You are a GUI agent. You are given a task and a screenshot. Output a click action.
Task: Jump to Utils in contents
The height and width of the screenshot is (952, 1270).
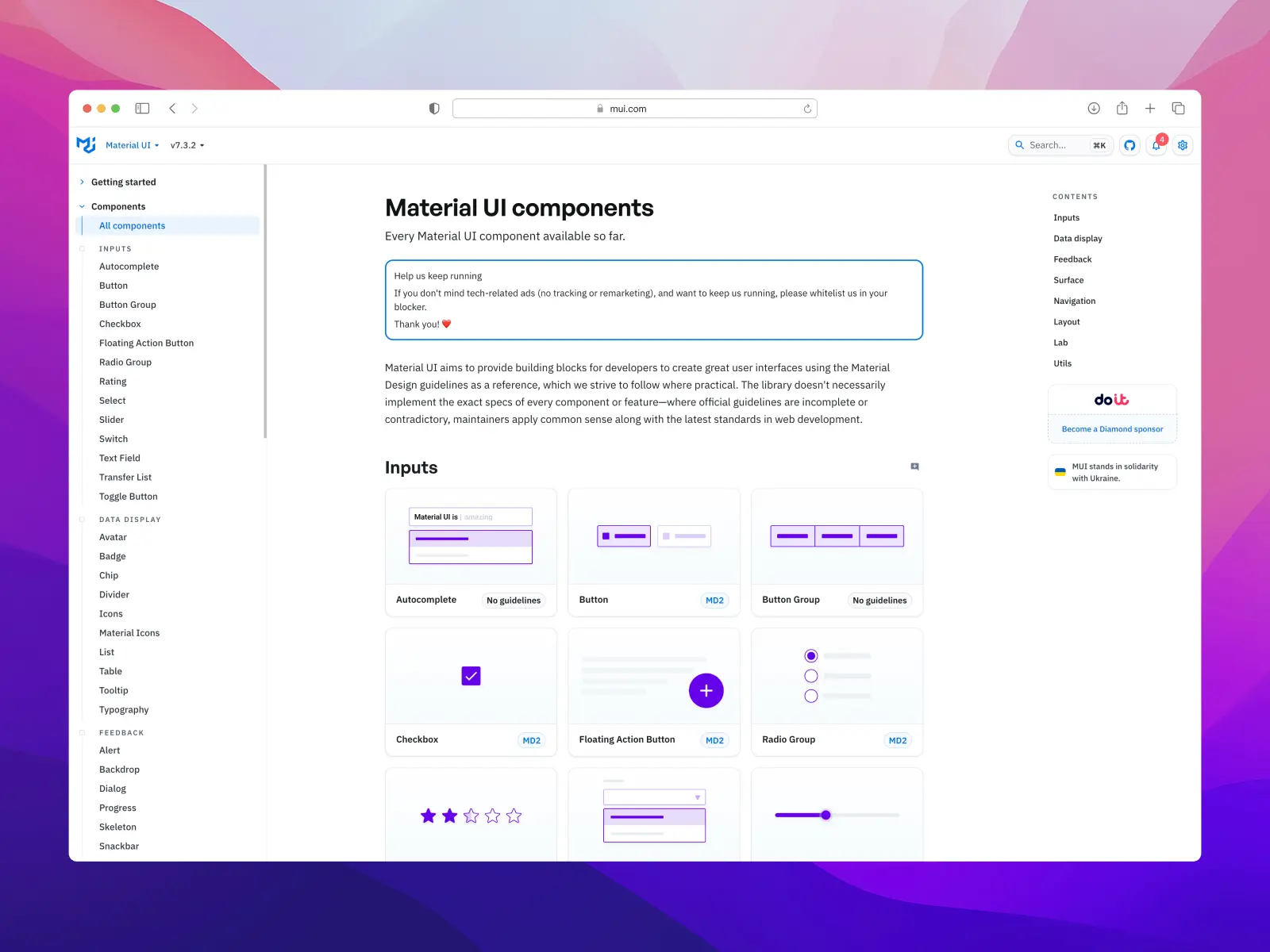point(1062,363)
